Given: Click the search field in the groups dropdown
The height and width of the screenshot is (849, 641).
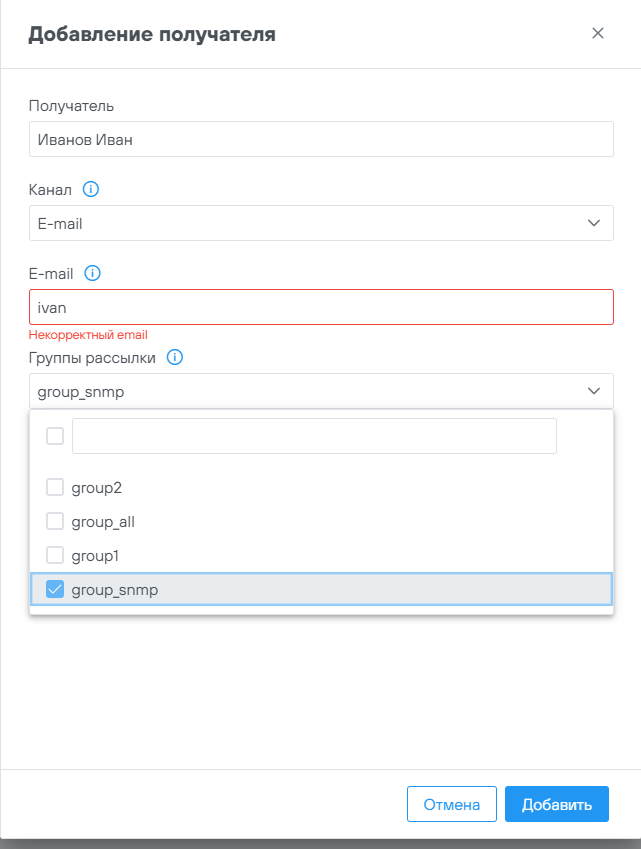Looking at the screenshot, I should (314, 436).
